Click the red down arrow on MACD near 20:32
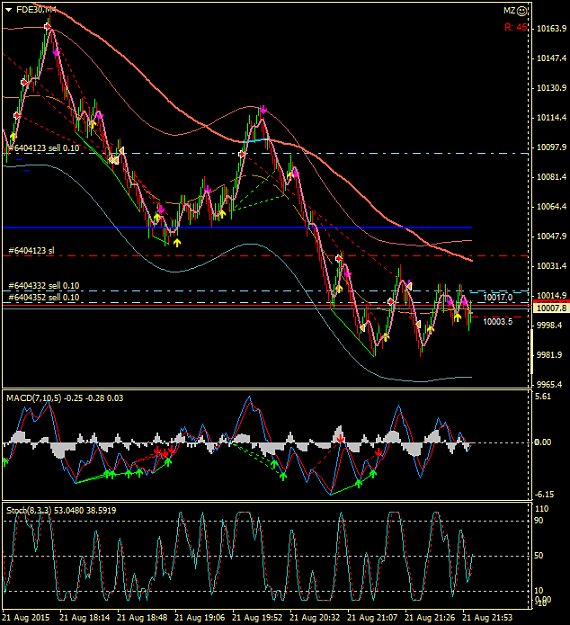Image resolution: width=570 pixels, height=625 pixels. 340,439
